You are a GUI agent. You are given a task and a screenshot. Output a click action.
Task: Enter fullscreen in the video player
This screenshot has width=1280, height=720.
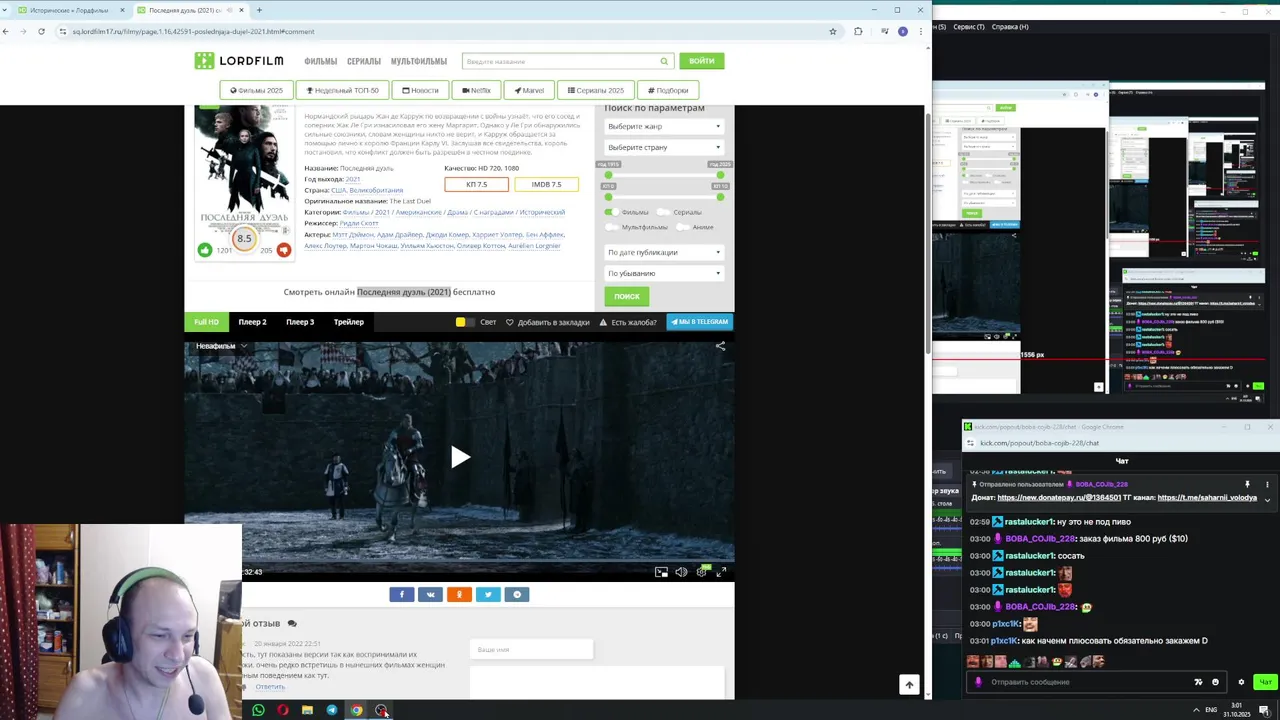coord(721,572)
